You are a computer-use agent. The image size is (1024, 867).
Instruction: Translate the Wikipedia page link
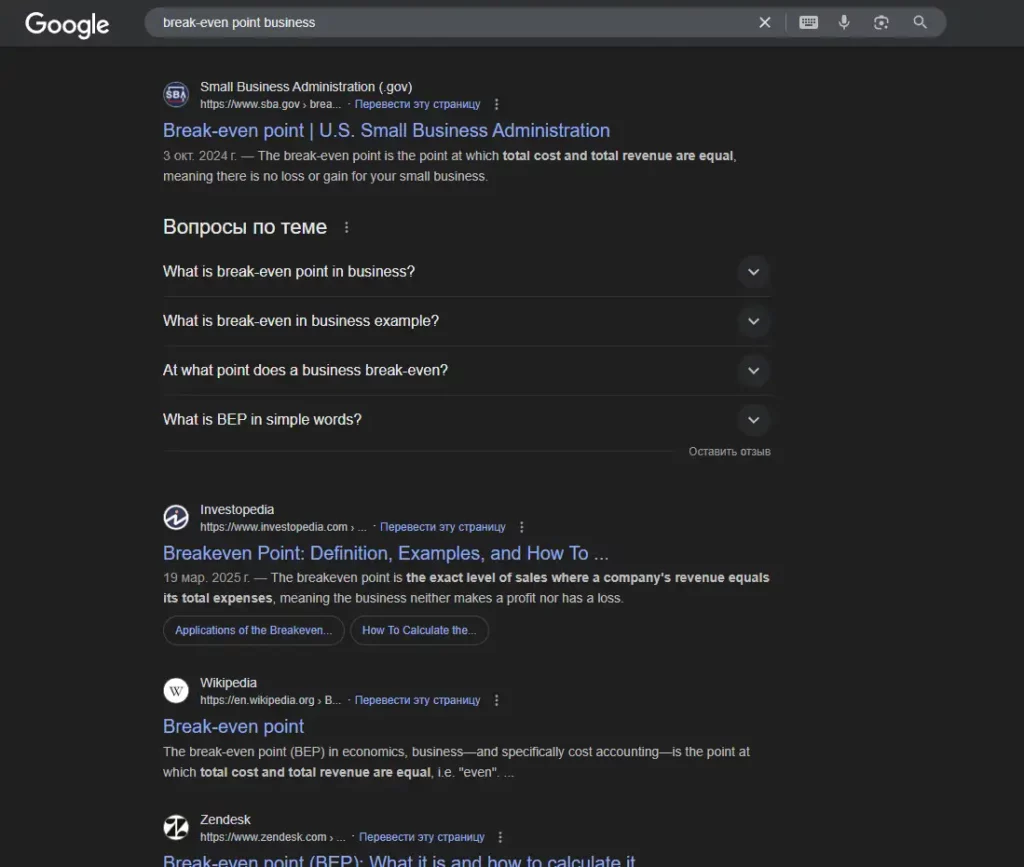pos(417,700)
